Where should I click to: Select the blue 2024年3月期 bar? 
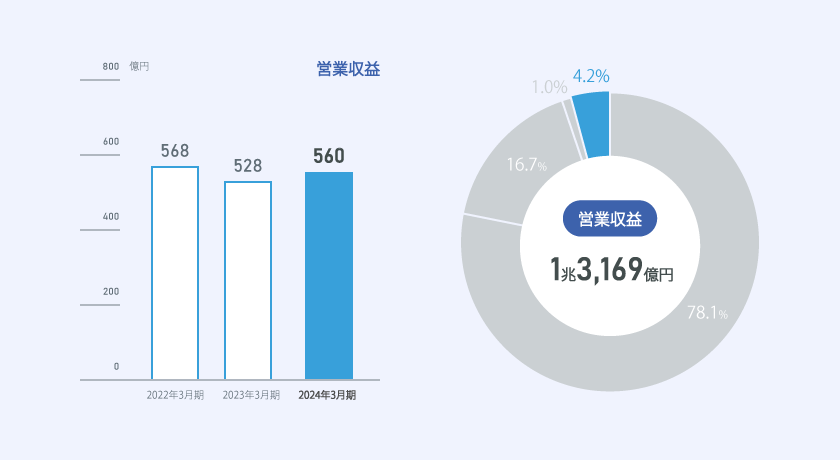[329, 276]
